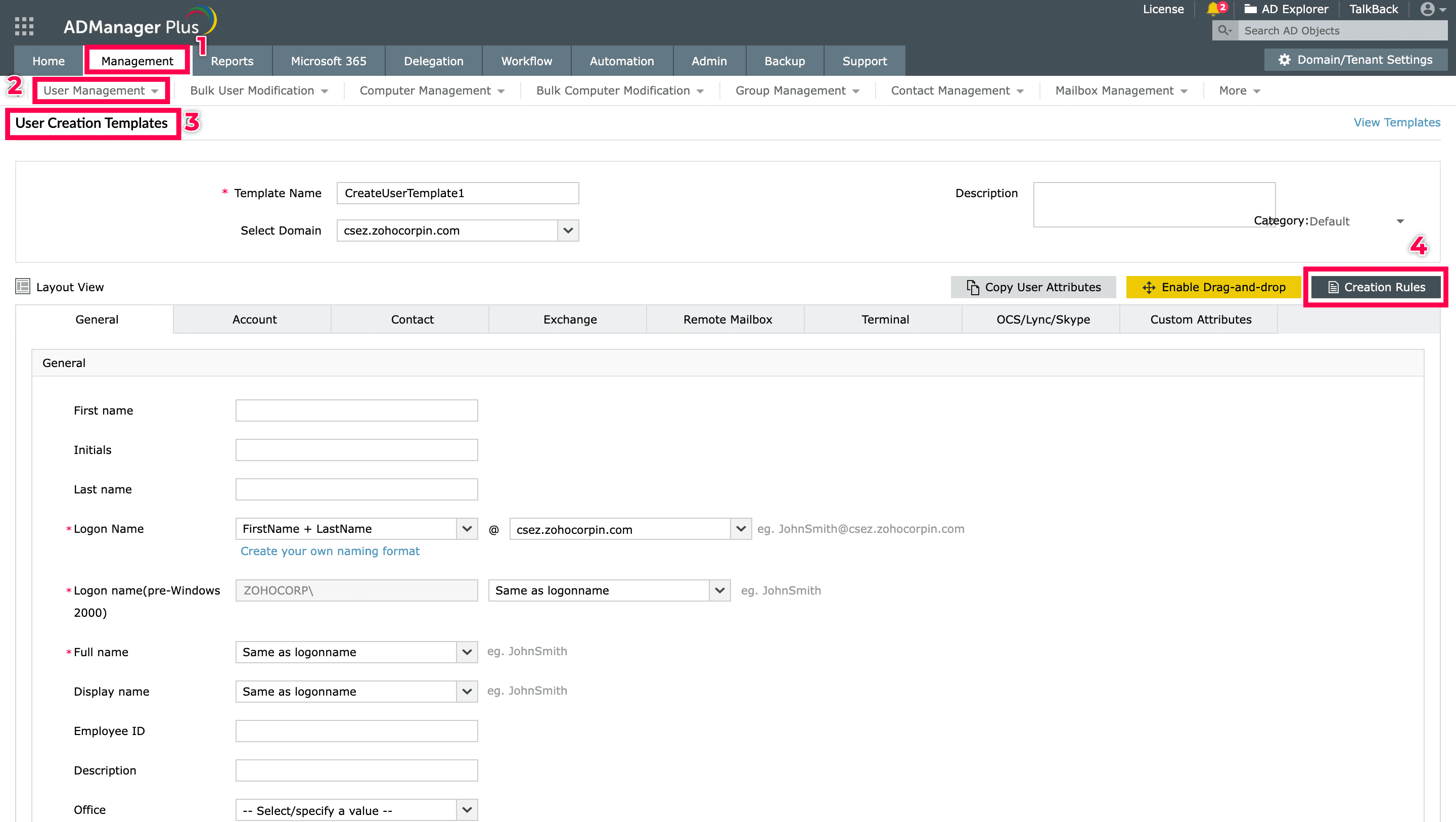
Task: Click Copy User Attributes button
Action: pyautogui.click(x=1033, y=287)
